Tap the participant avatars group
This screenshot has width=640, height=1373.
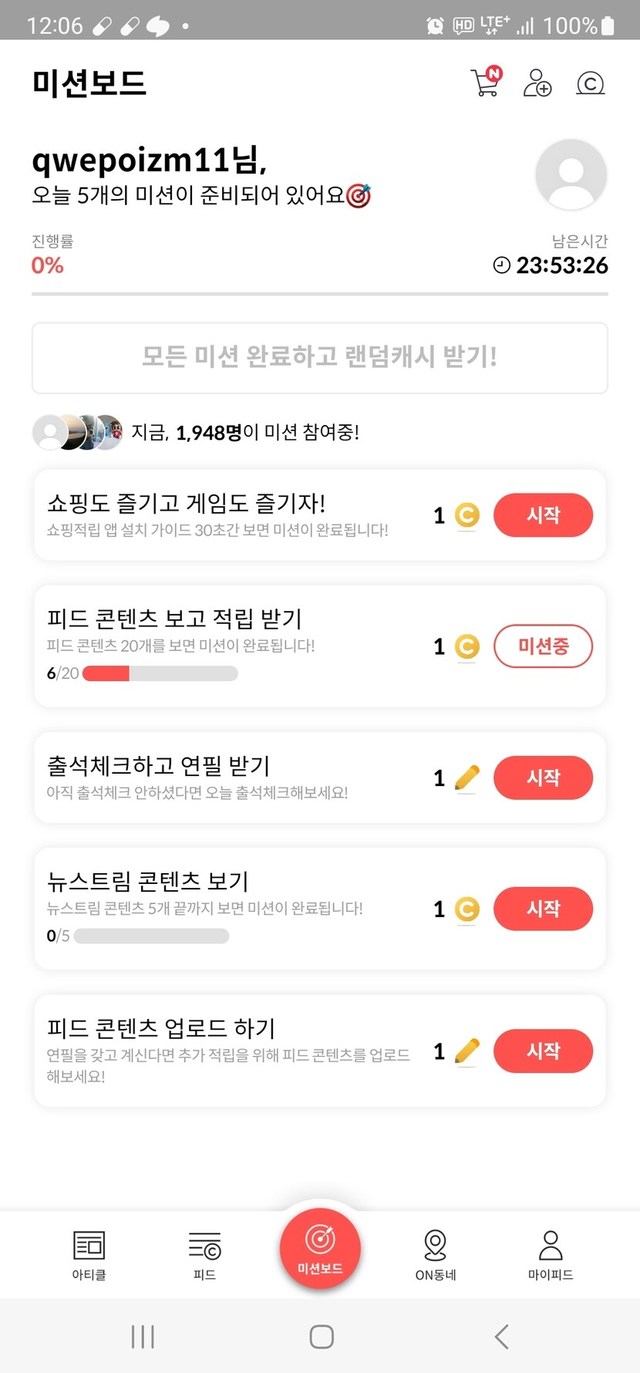tap(78, 433)
